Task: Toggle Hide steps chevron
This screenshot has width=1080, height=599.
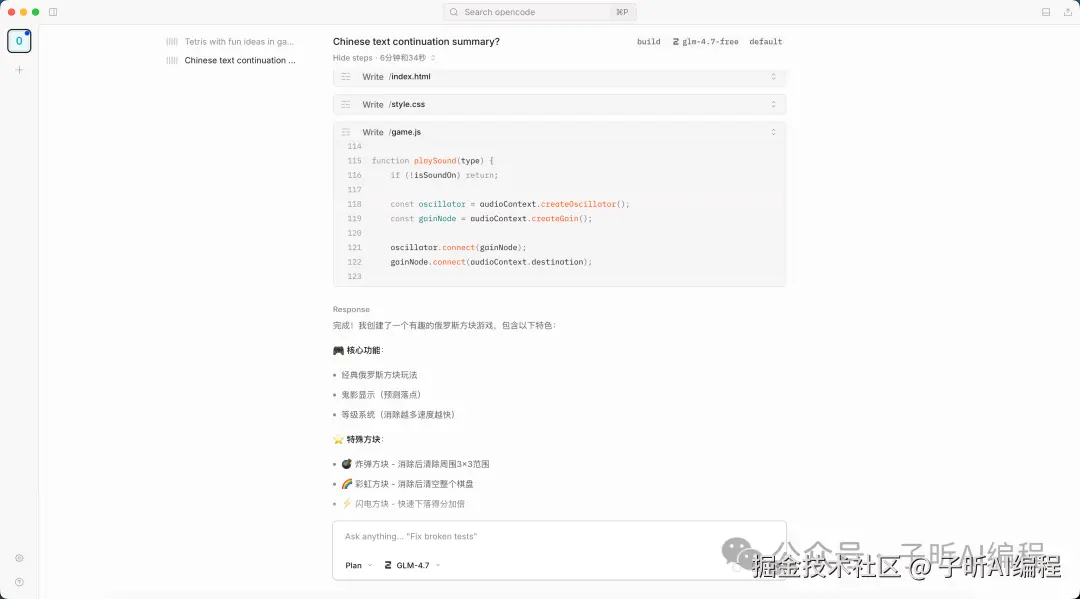Action: tap(433, 59)
